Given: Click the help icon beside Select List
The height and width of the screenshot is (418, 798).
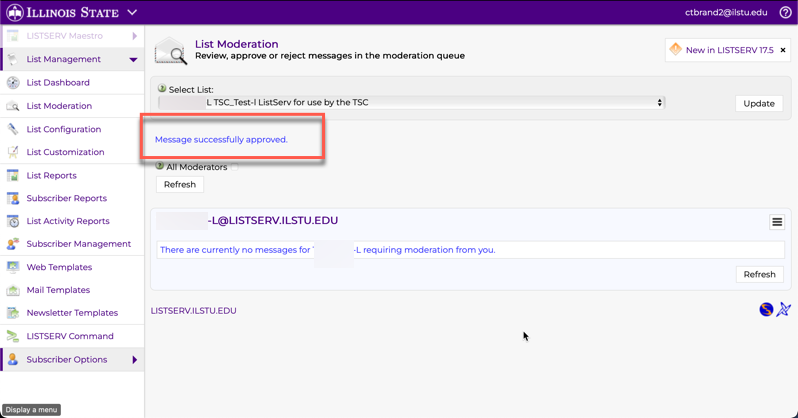Looking at the screenshot, I should click(162, 89).
